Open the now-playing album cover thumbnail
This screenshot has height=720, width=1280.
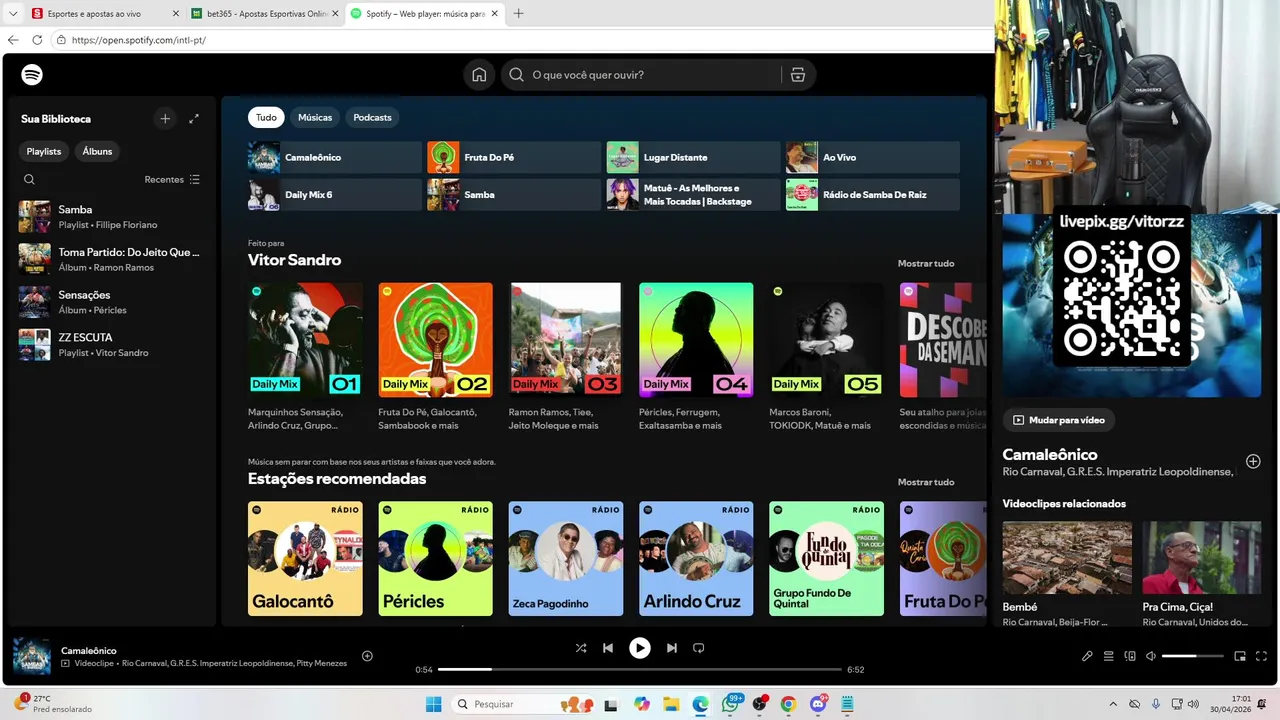tap(32, 657)
